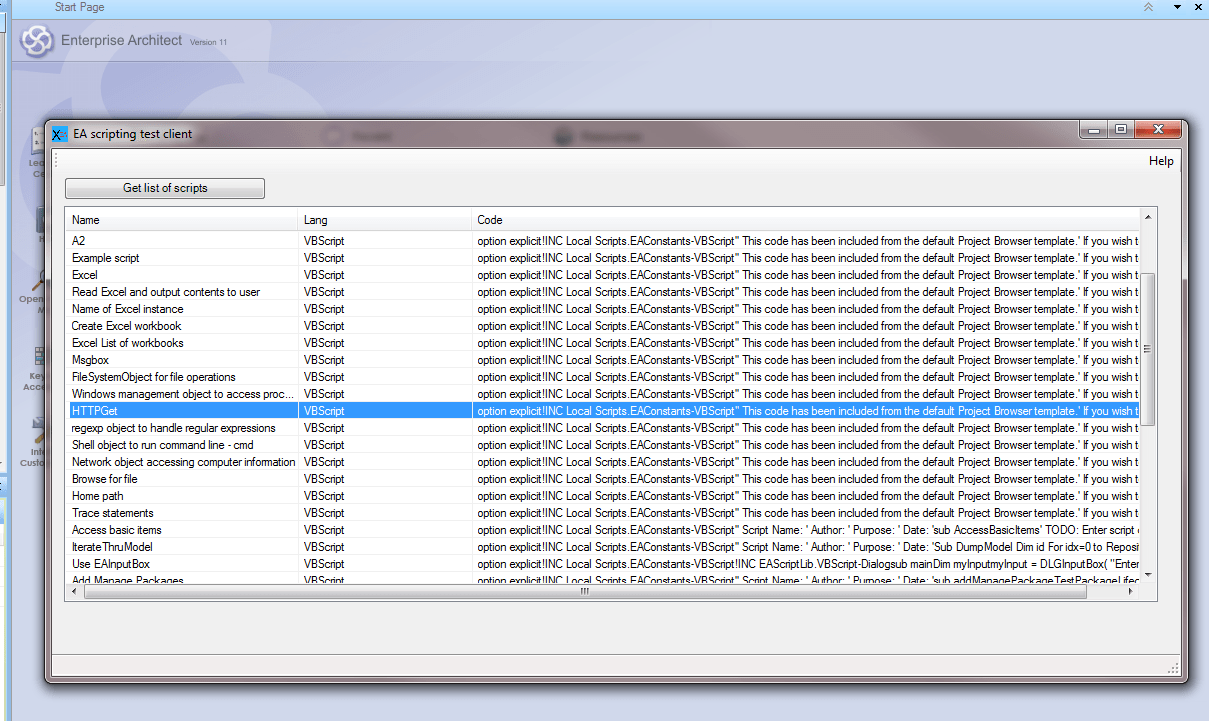
Task: Select the Home path script
Action: pos(98,496)
